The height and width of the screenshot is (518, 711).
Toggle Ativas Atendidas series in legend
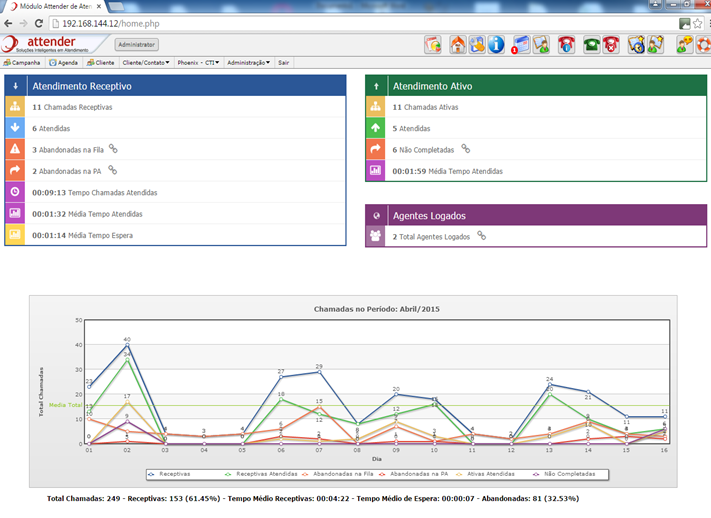[485, 474]
